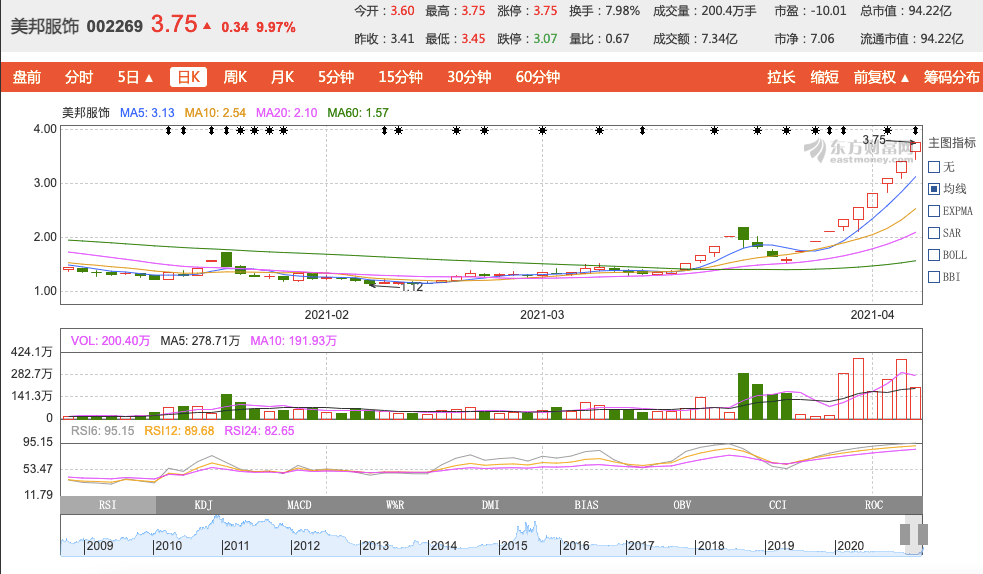Click the 主图指标 panel heading
983x574 pixels.
[x=952, y=143]
